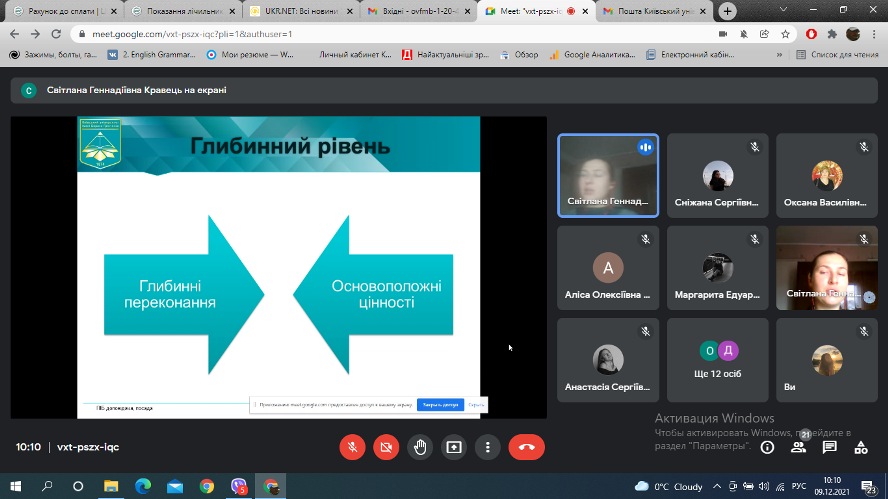Screen dimensions: 888x499
Task: Select Світлана Геннад... speaking participant tile
Action: (608, 176)
